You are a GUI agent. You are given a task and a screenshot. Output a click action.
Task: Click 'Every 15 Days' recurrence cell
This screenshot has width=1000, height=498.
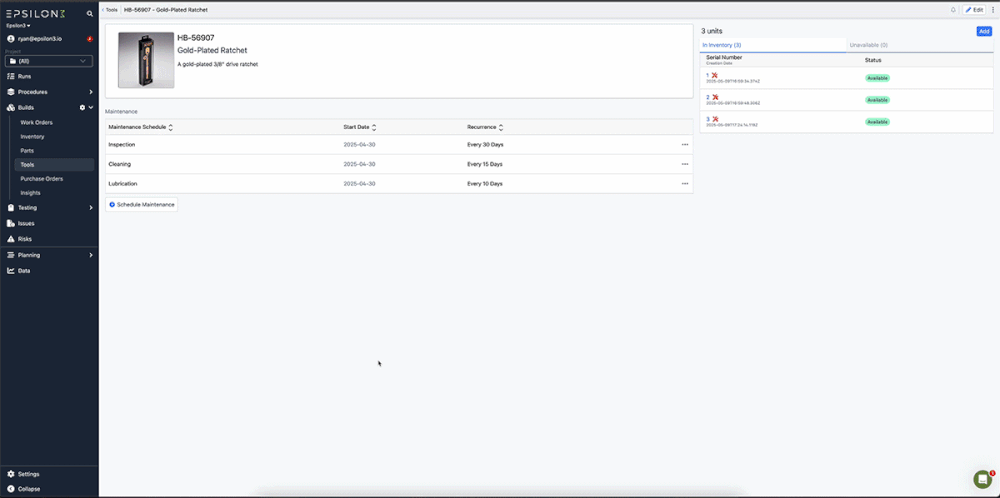(x=485, y=165)
